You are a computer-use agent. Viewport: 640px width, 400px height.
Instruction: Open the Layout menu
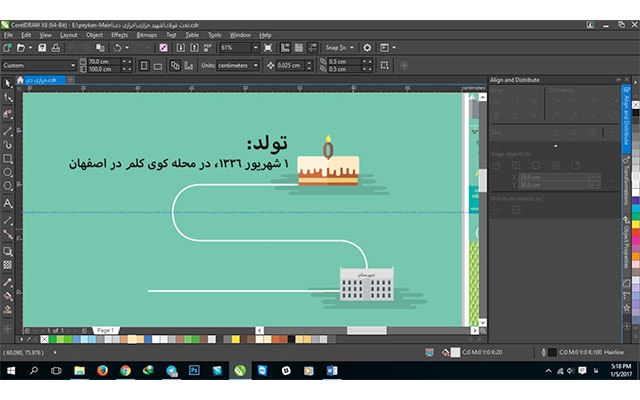coord(69,35)
